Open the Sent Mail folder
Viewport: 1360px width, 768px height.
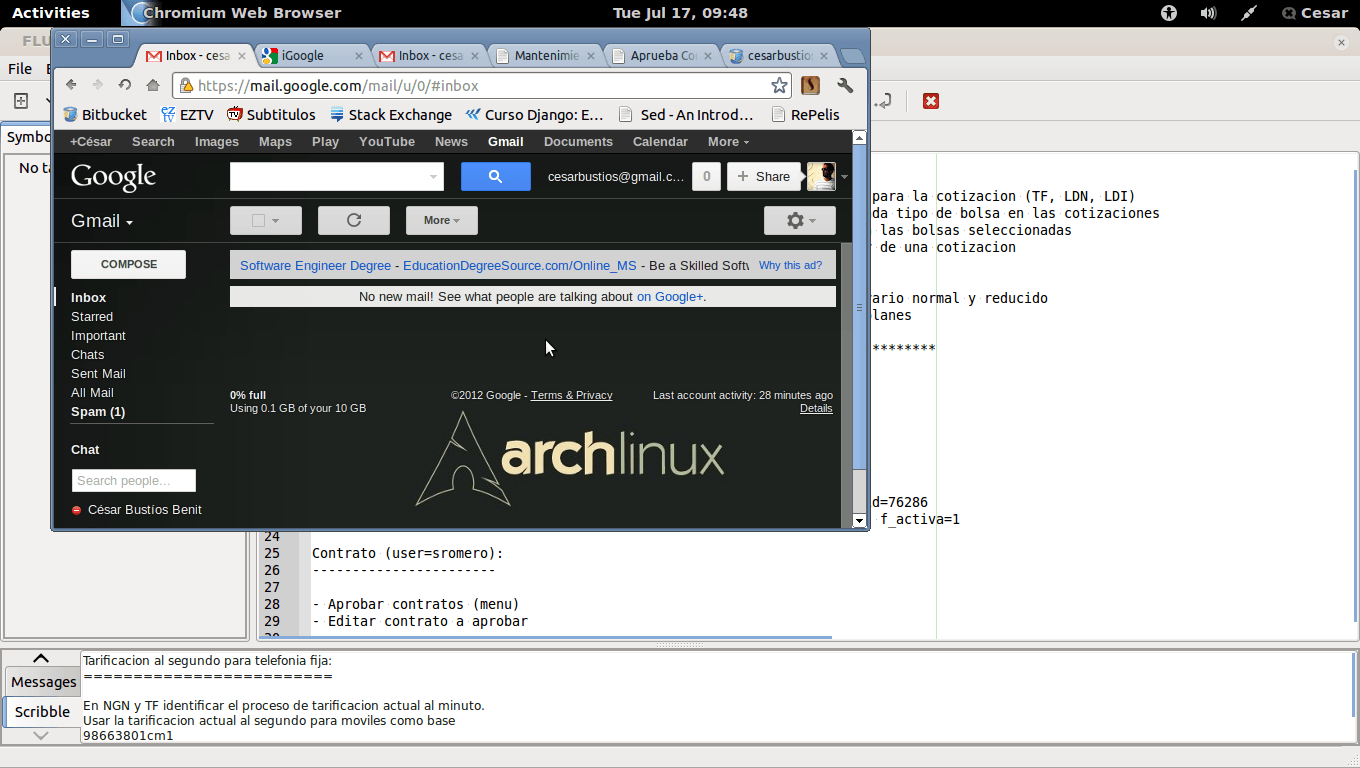tap(98, 374)
